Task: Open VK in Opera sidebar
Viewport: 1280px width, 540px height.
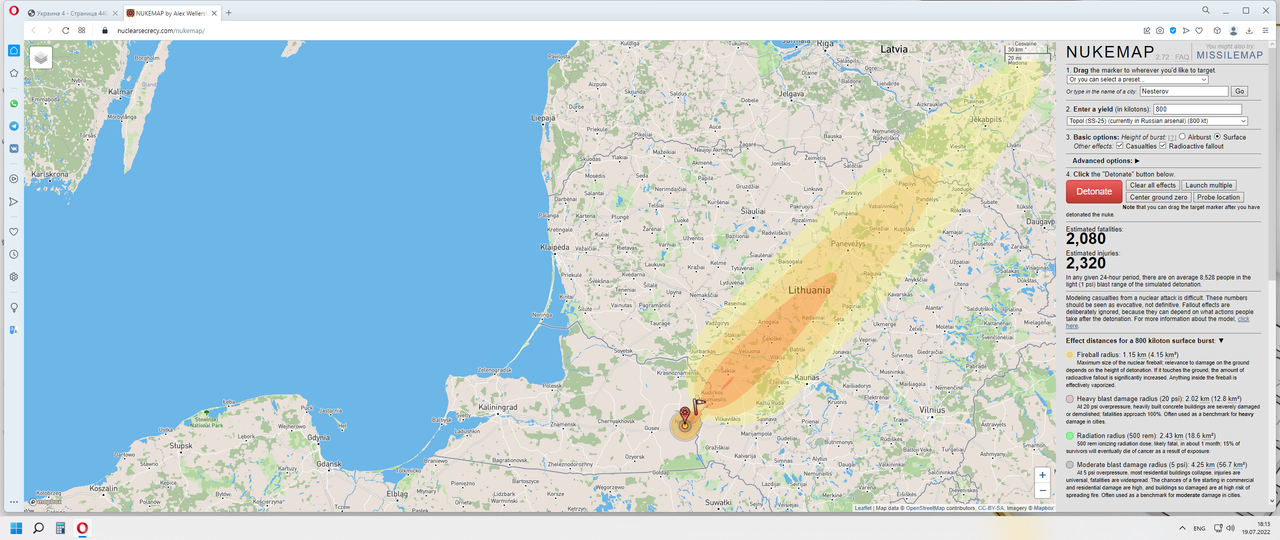Action: 14,148
